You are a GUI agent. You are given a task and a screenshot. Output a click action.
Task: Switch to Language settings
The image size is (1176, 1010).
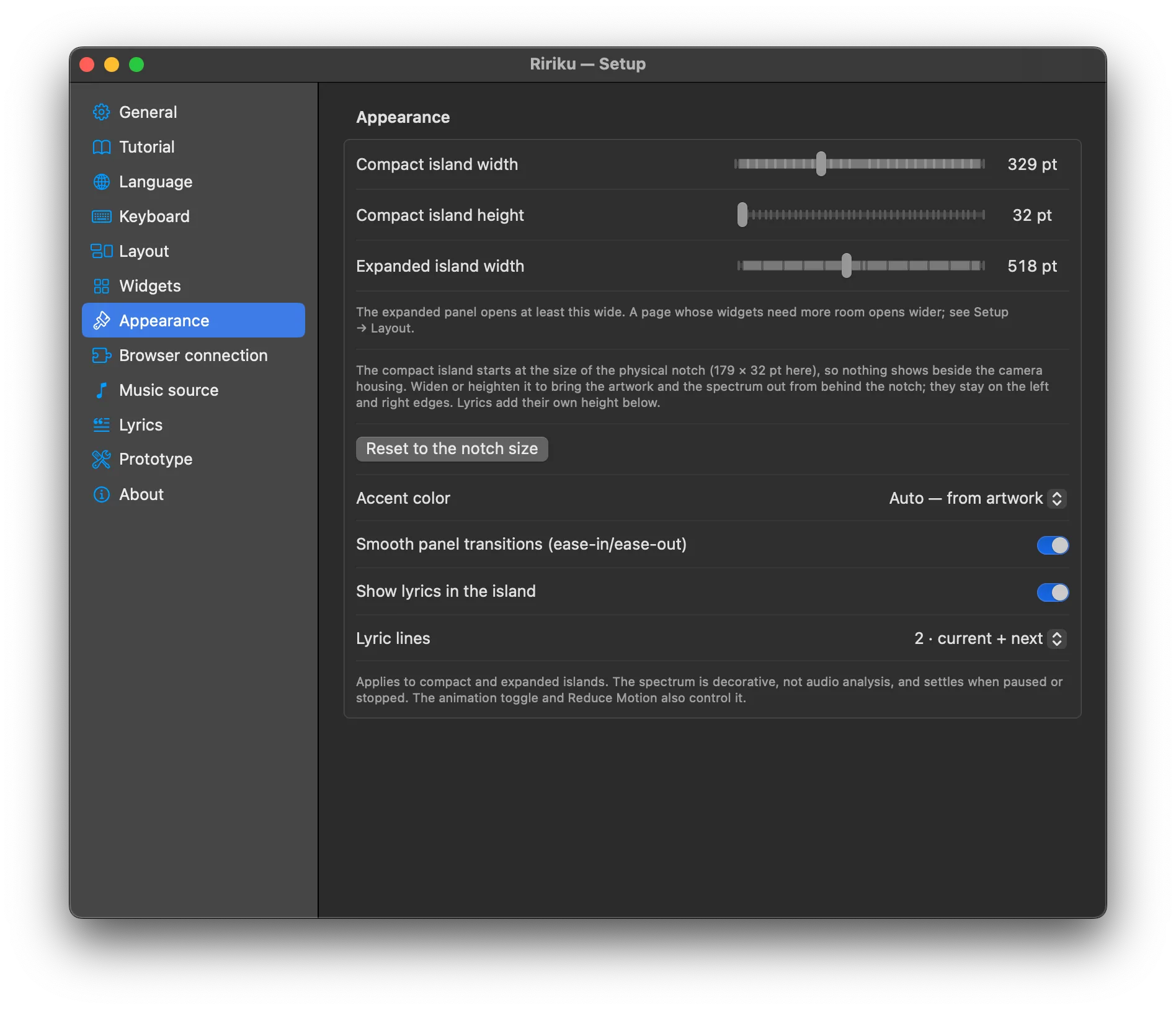coord(194,182)
